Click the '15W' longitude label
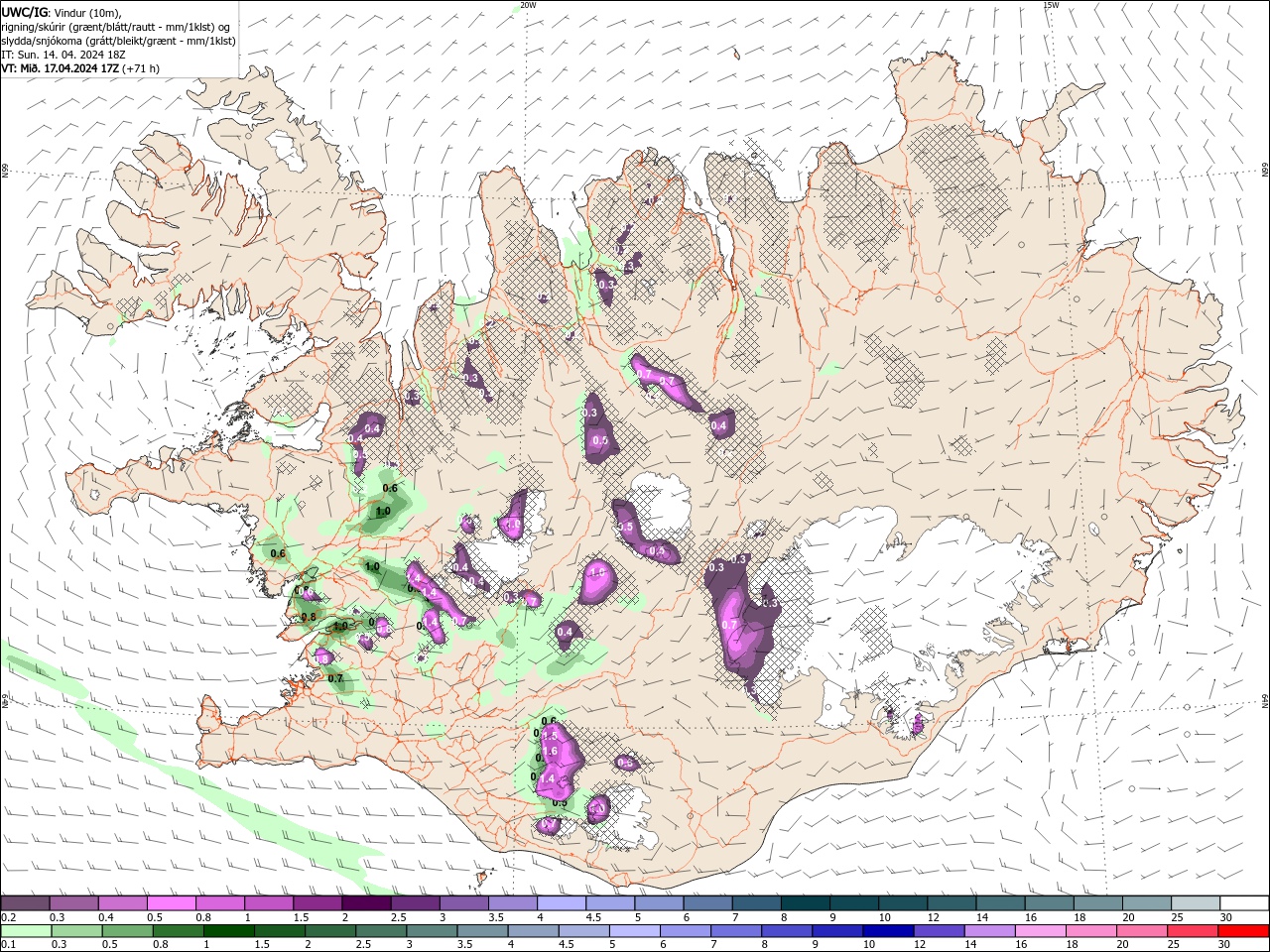Screen dimensions: 1270x952 pos(1051,5)
